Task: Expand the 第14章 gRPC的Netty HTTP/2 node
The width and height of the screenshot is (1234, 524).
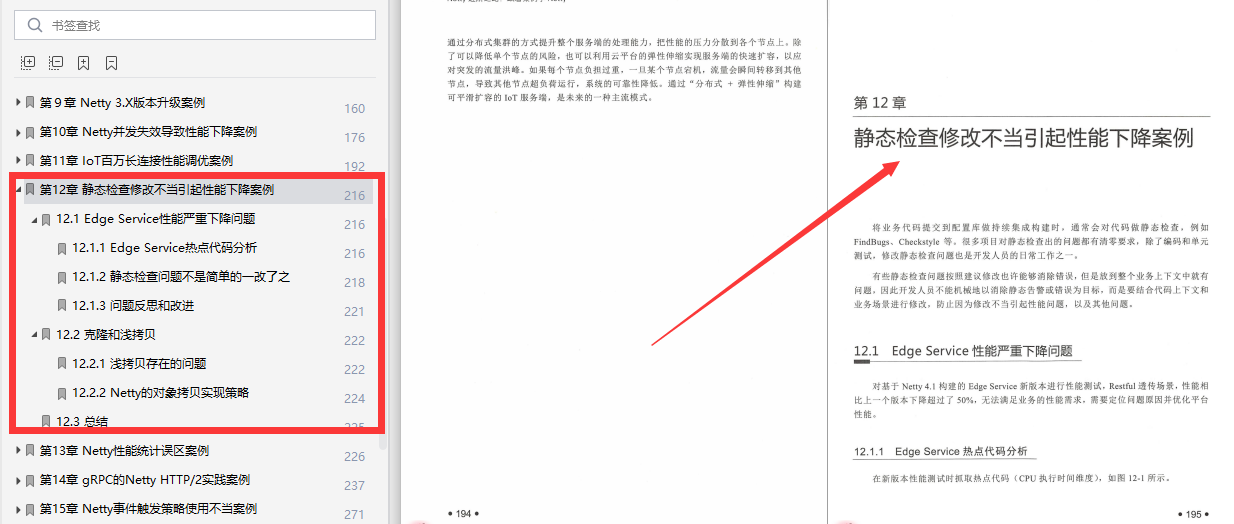Action: coord(18,480)
